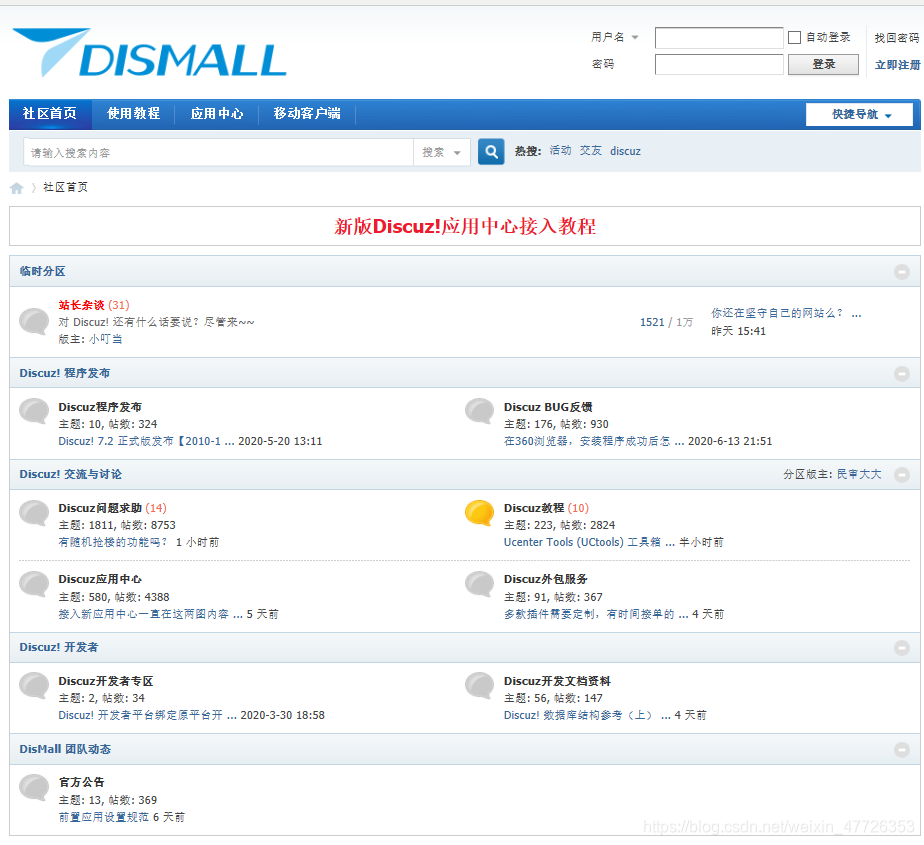The width and height of the screenshot is (924, 845).
Task: Open moderator 小叮当 profile
Action: tap(105, 339)
